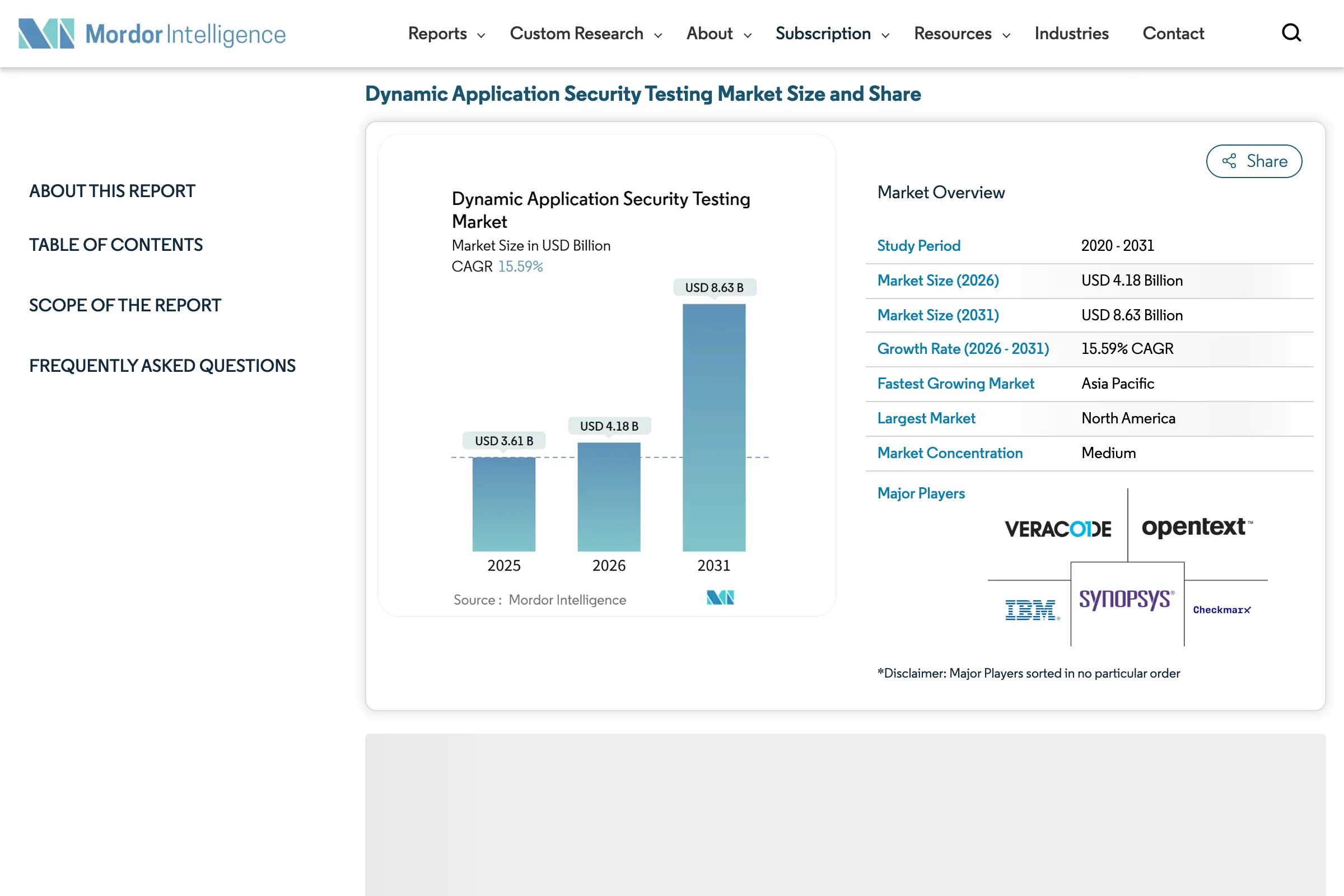Open the search magnifier icon
1344x896 pixels.
[x=1291, y=33]
